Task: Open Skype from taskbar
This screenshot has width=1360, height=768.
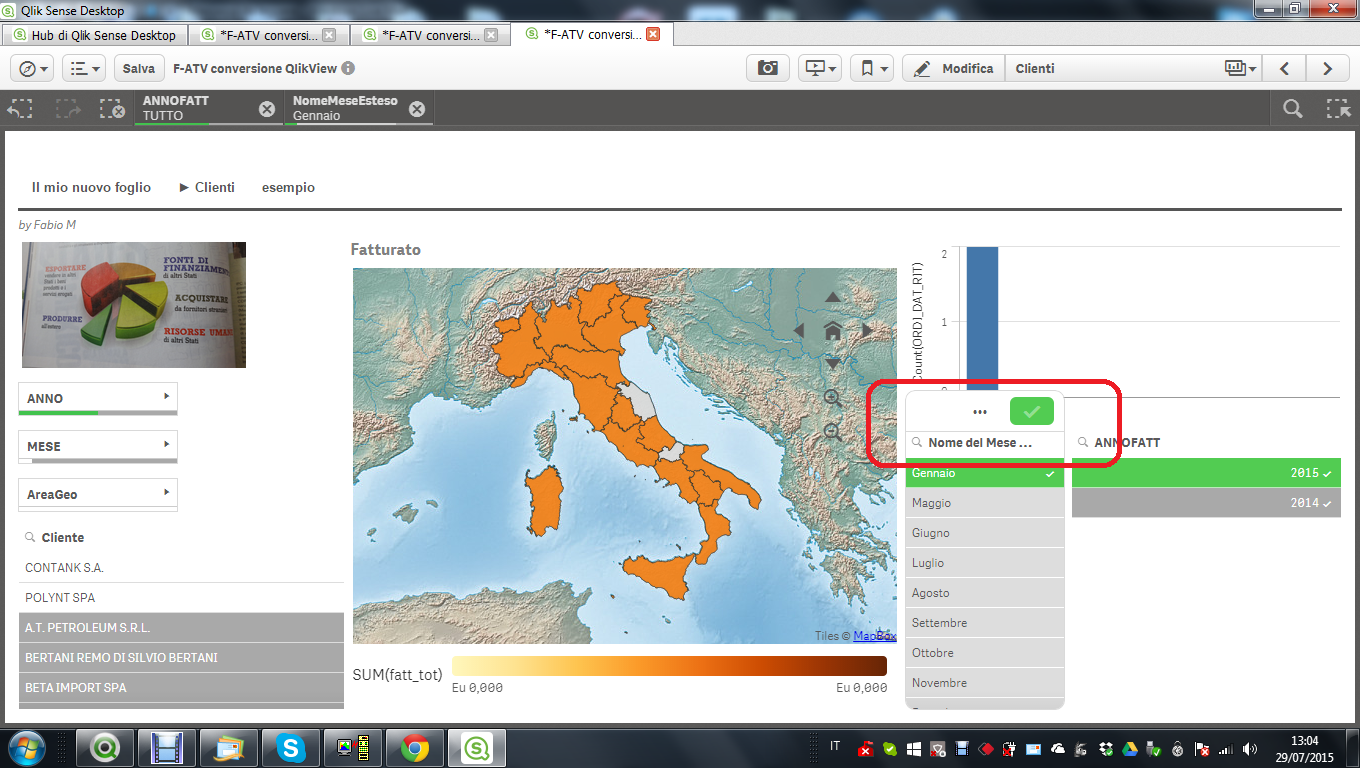Action: (x=290, y=747)
